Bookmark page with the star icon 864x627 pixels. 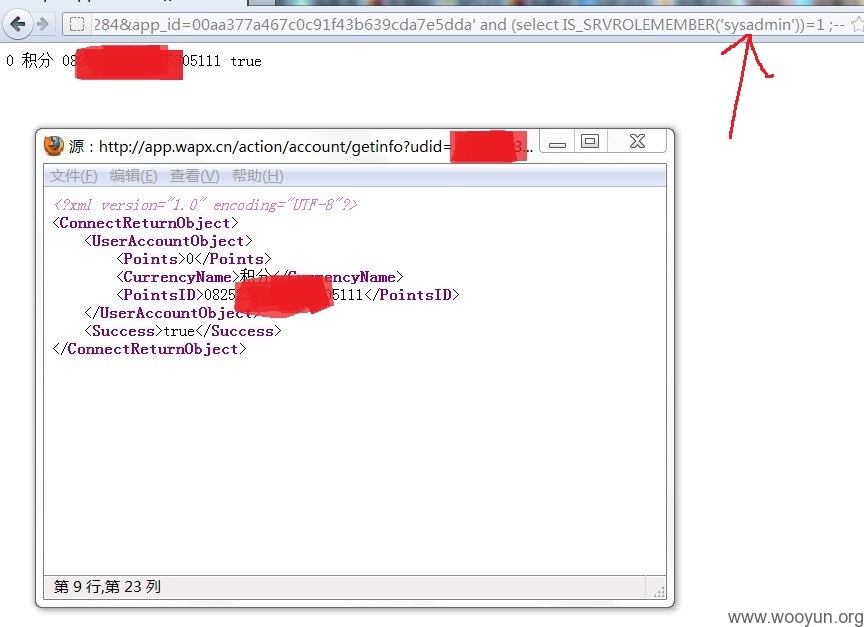(857, 24)
